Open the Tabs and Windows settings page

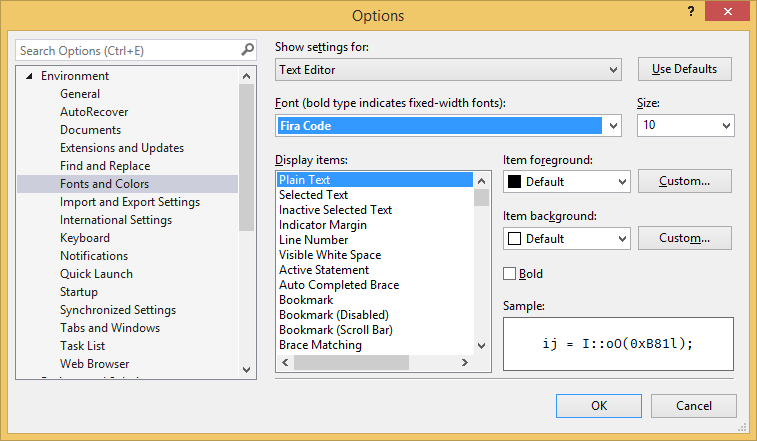109,328
